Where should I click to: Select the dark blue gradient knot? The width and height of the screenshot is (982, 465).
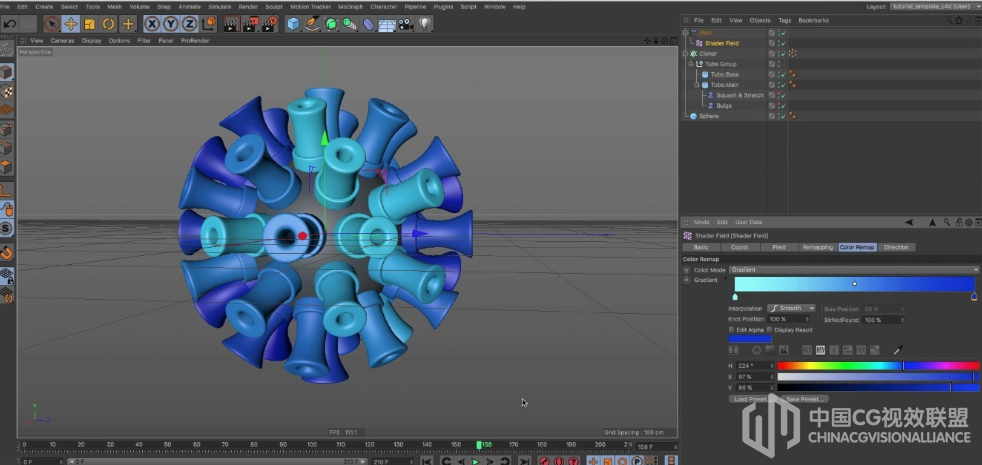974,296
